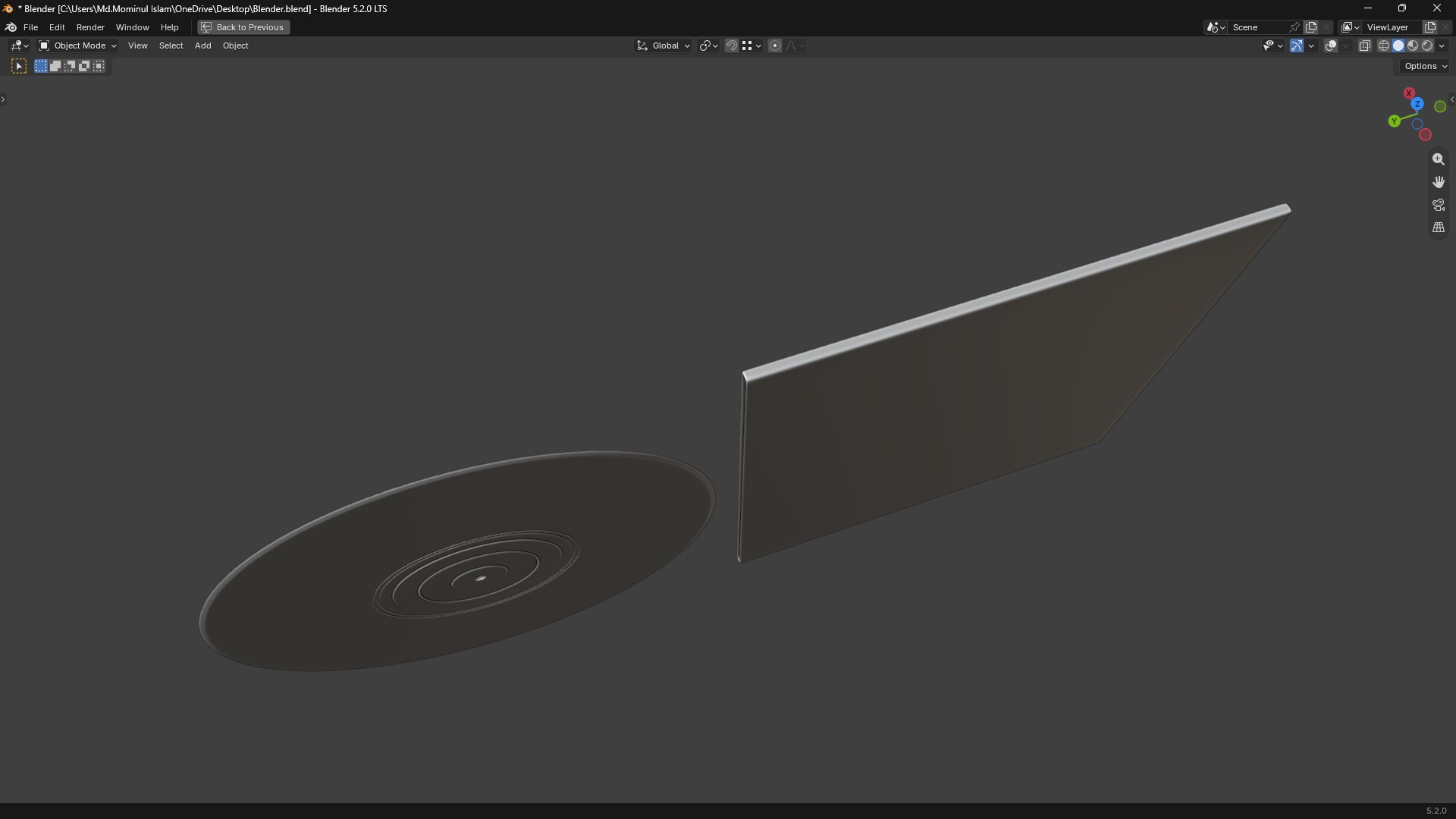This screenshot has width=1456, height=819.
Task: Click the new scene duplicate icon
Action: [x=1311, y=27]
